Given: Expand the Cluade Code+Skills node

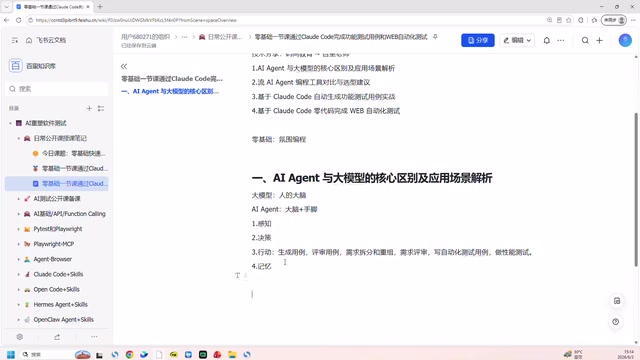Looking at the screenshot, I should (18, 274).
